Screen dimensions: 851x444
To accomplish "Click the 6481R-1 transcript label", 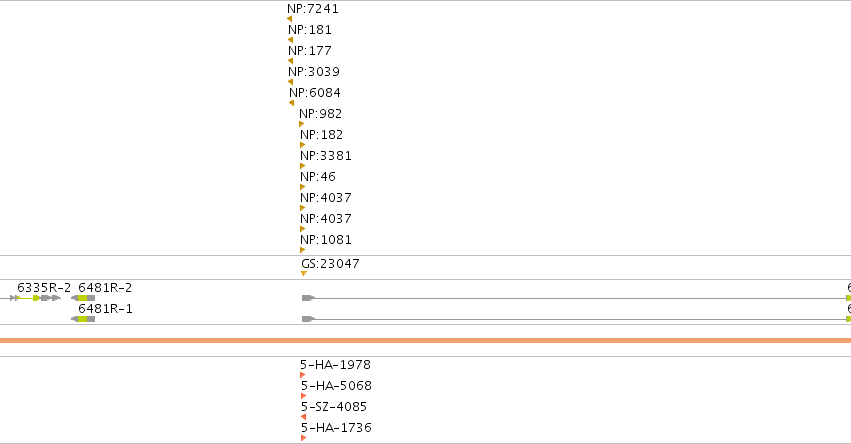I will 105,309.
